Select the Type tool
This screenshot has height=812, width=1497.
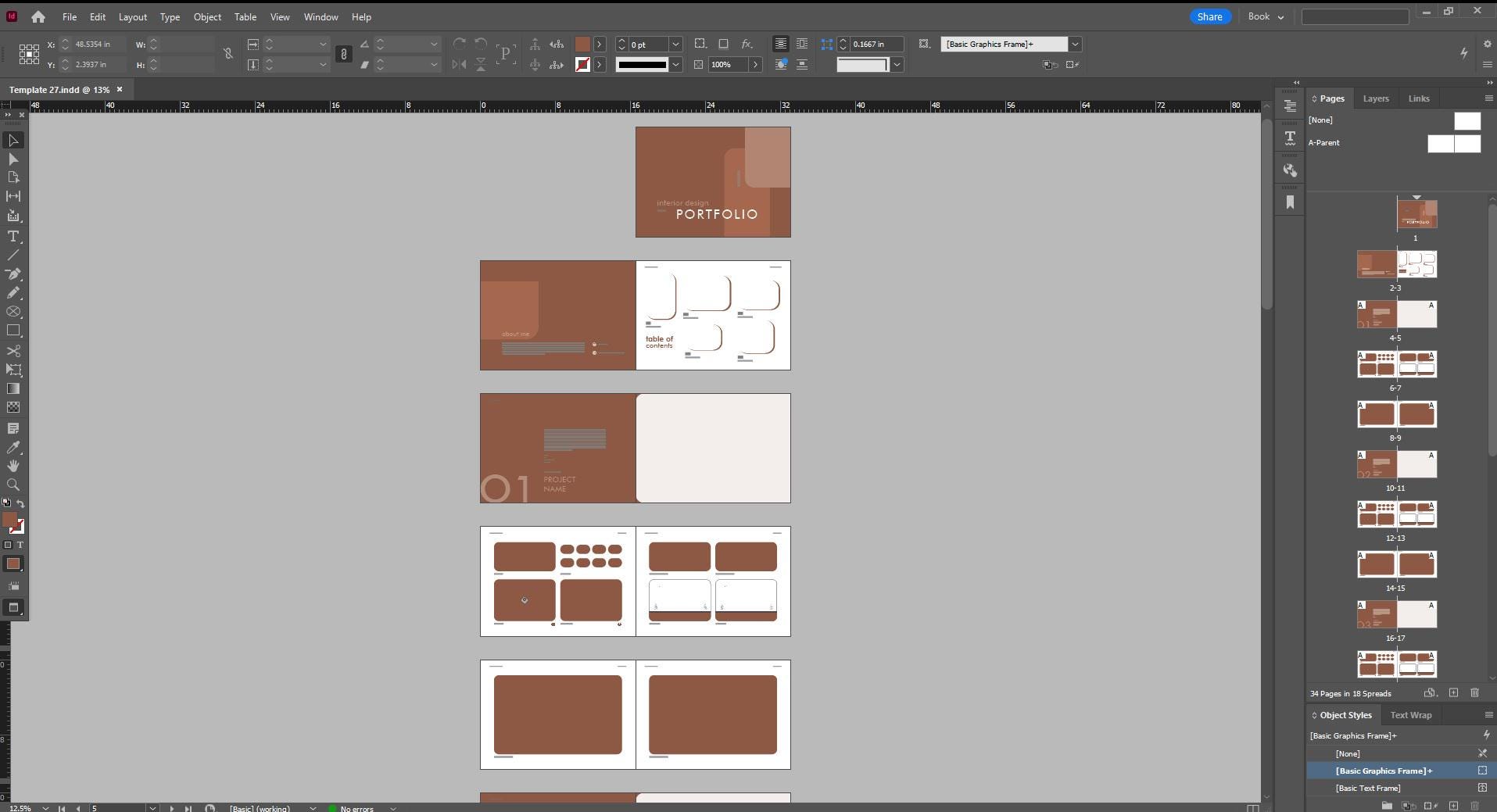tap(13, 237)
